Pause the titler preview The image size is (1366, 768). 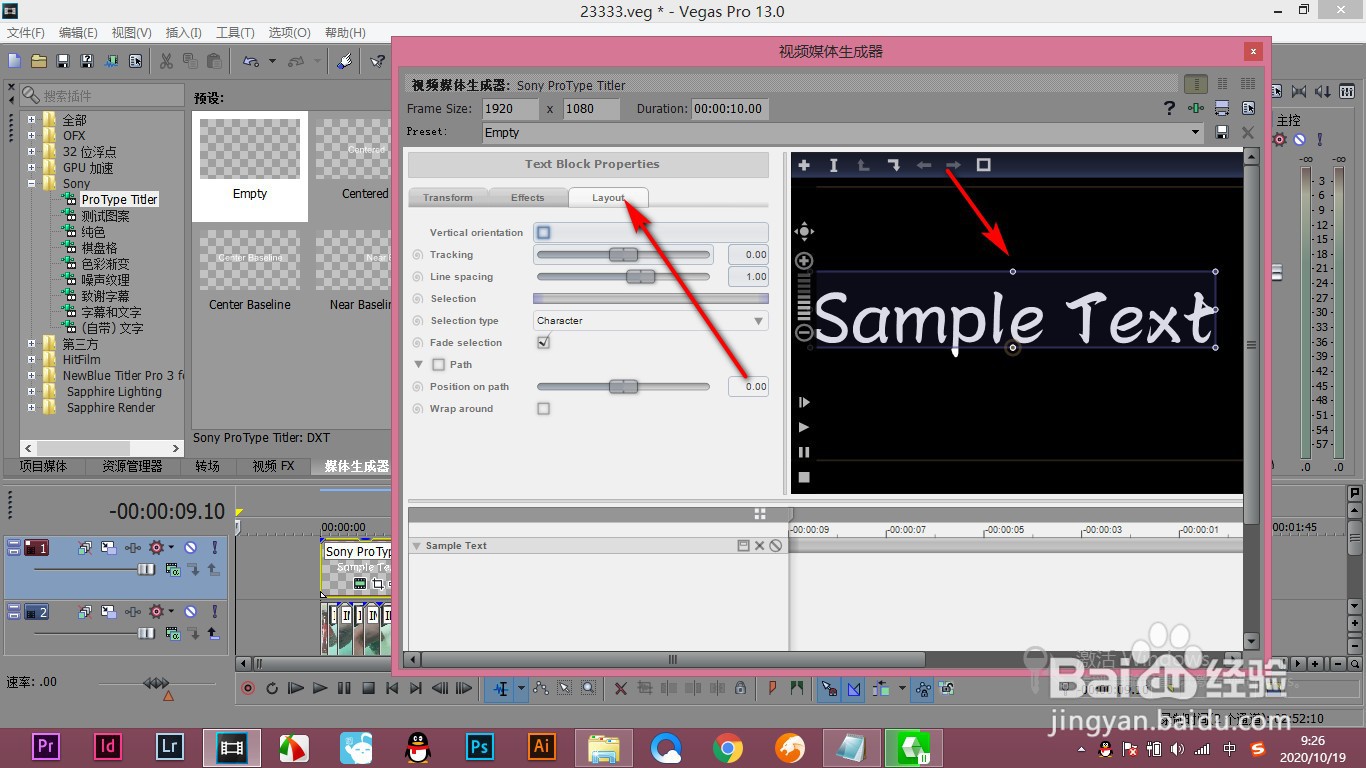pyautogui.click(x=804, y=452)
